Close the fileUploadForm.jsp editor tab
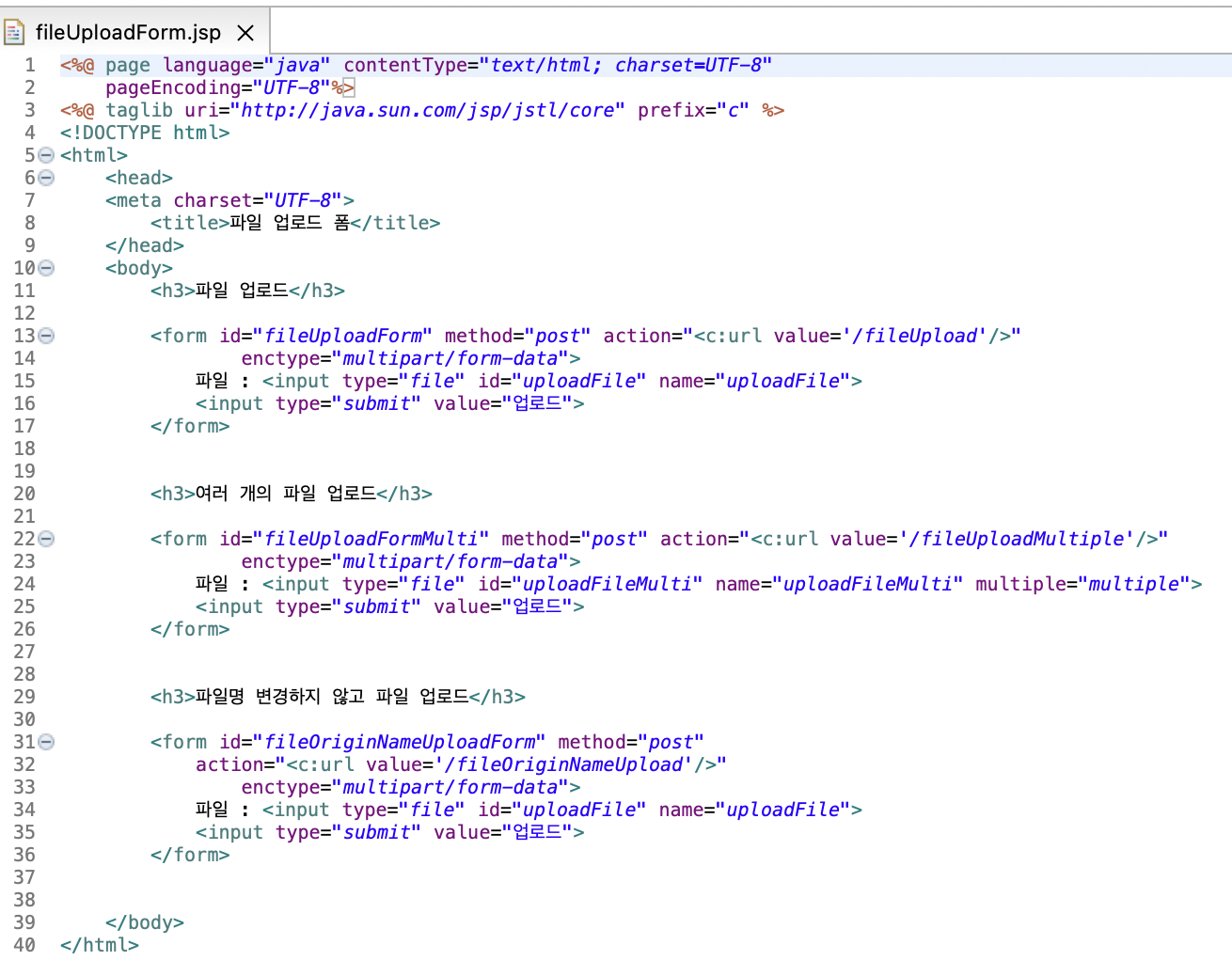 click(245, 30)
